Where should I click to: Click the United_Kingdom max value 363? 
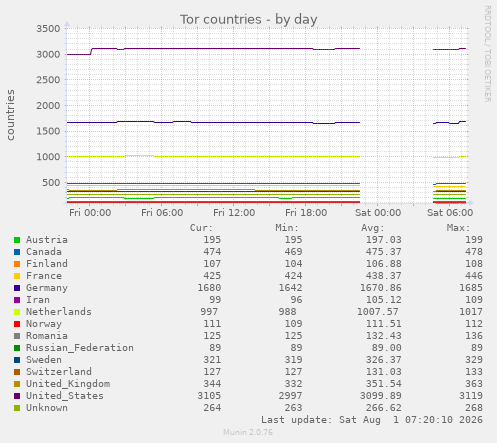474,384
